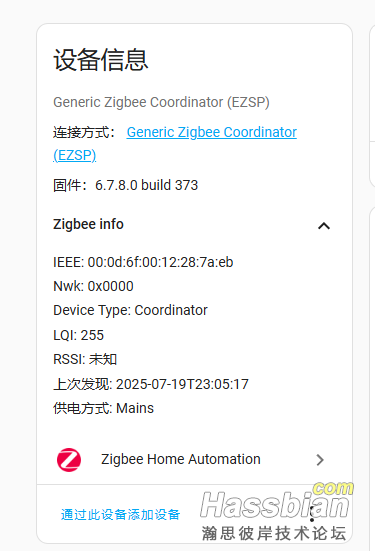Image resolution: width=375 pixels, height=551 pixels.
Task: Click the LQI: 255 value
Action: click(x=92, y=335)
